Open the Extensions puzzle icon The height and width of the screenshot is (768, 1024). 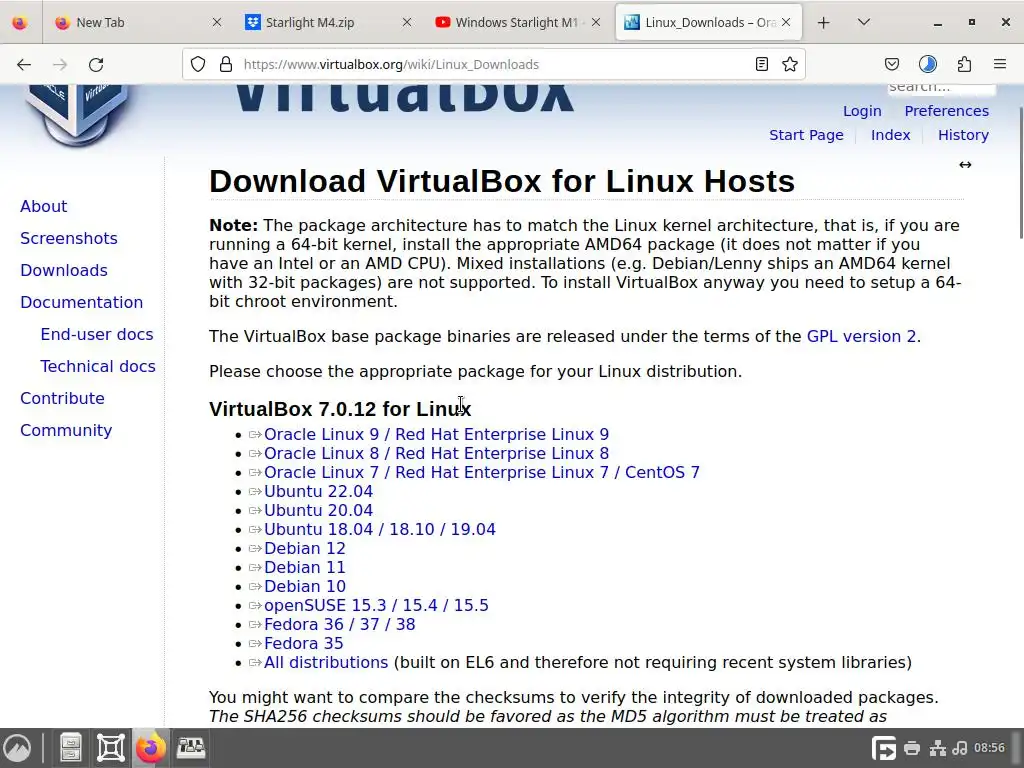965,64
